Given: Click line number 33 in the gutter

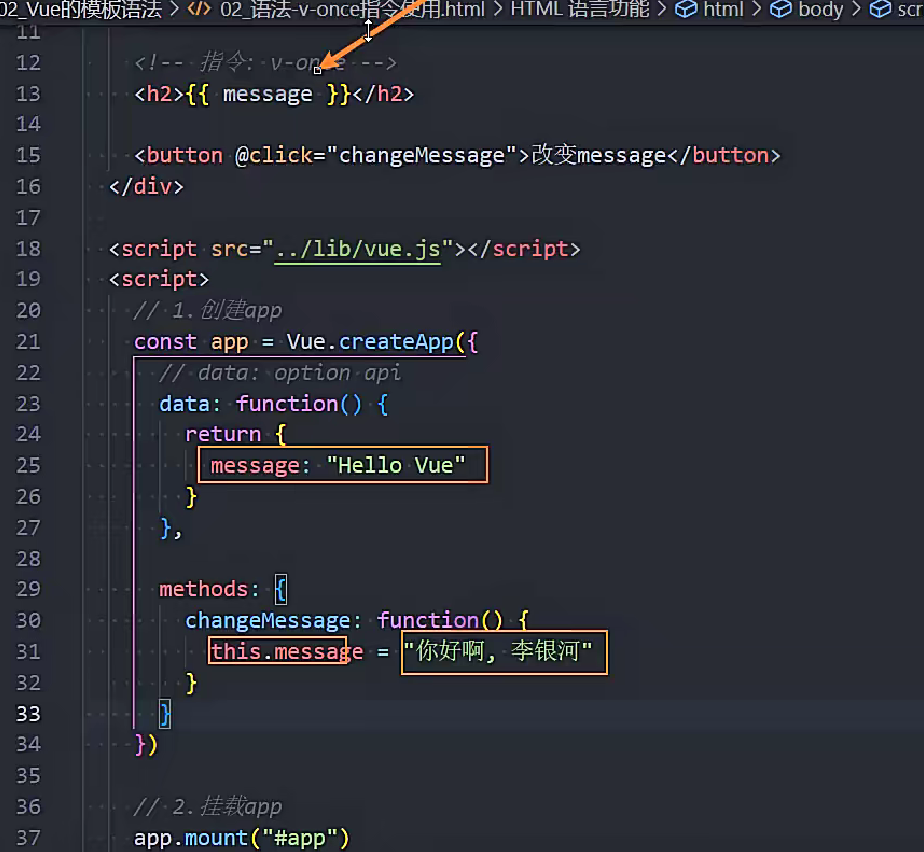Looking at the screenshot, I should pos(28,714).
